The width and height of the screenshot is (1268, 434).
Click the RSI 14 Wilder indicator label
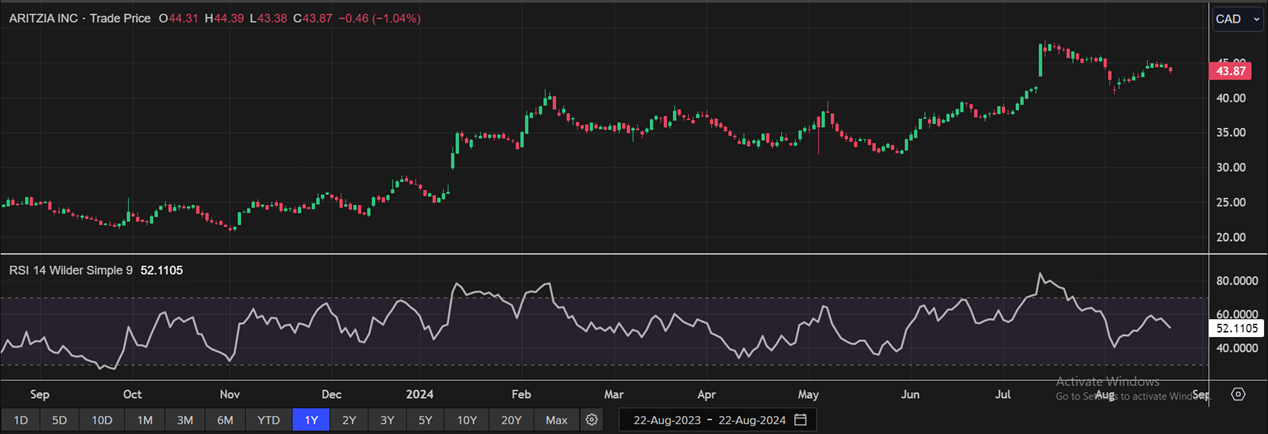coord(68,270)
